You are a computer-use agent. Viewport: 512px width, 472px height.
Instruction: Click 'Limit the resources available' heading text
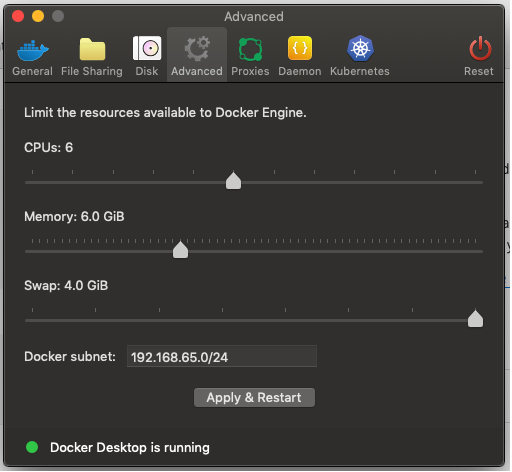[165, 113]
